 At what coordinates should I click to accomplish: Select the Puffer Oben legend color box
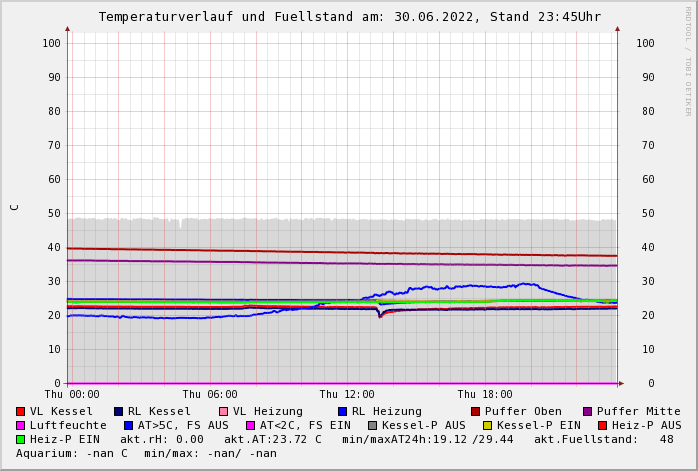476,412
